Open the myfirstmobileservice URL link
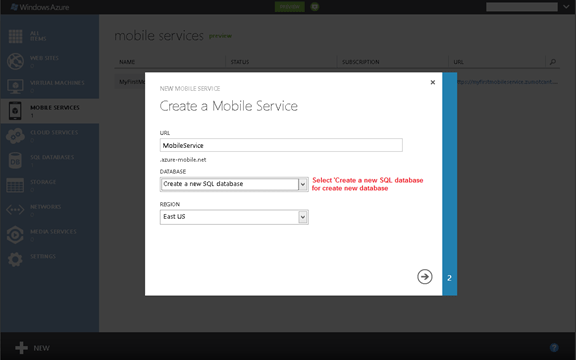Viewport: 576px width, 360px height. [x=507, y=82]
